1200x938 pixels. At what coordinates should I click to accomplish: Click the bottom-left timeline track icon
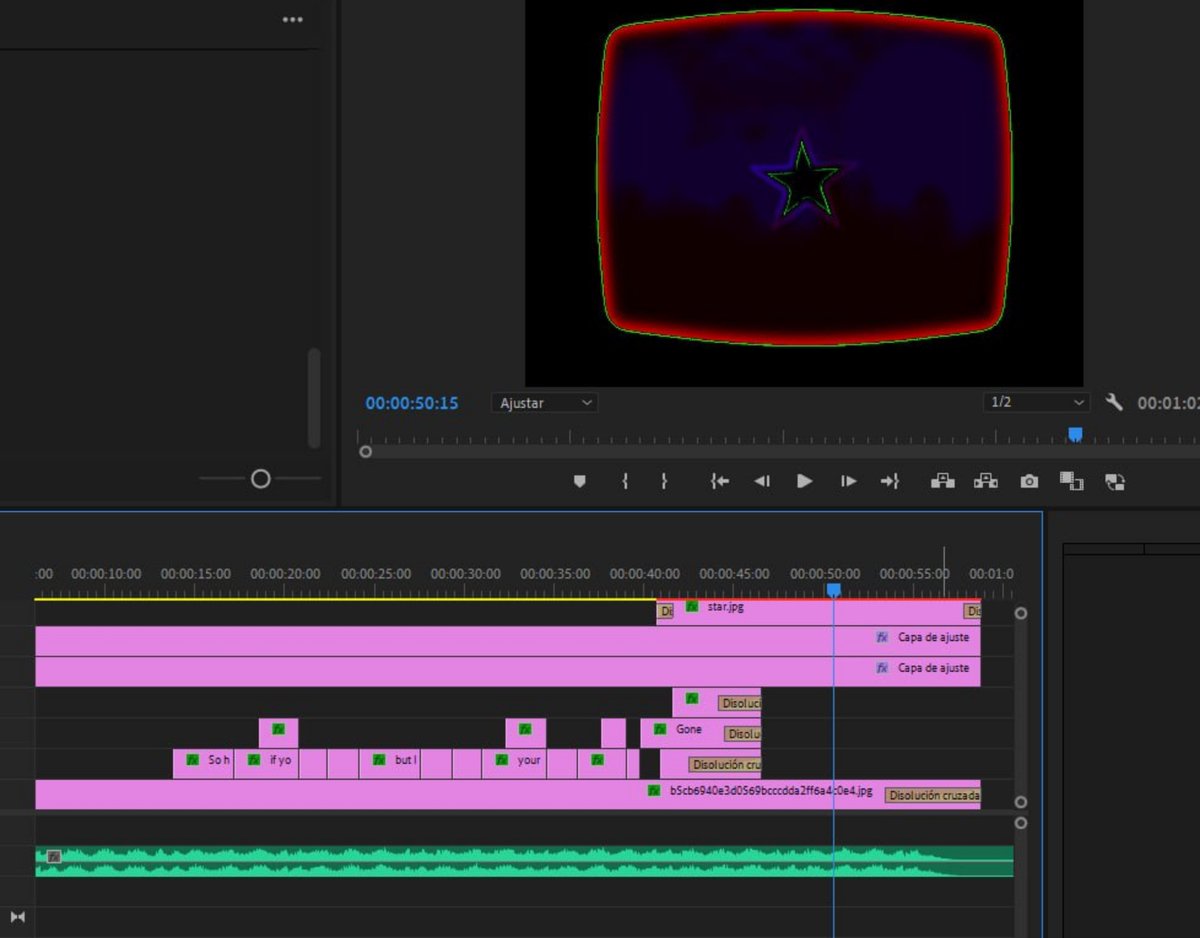click(17, 917)
